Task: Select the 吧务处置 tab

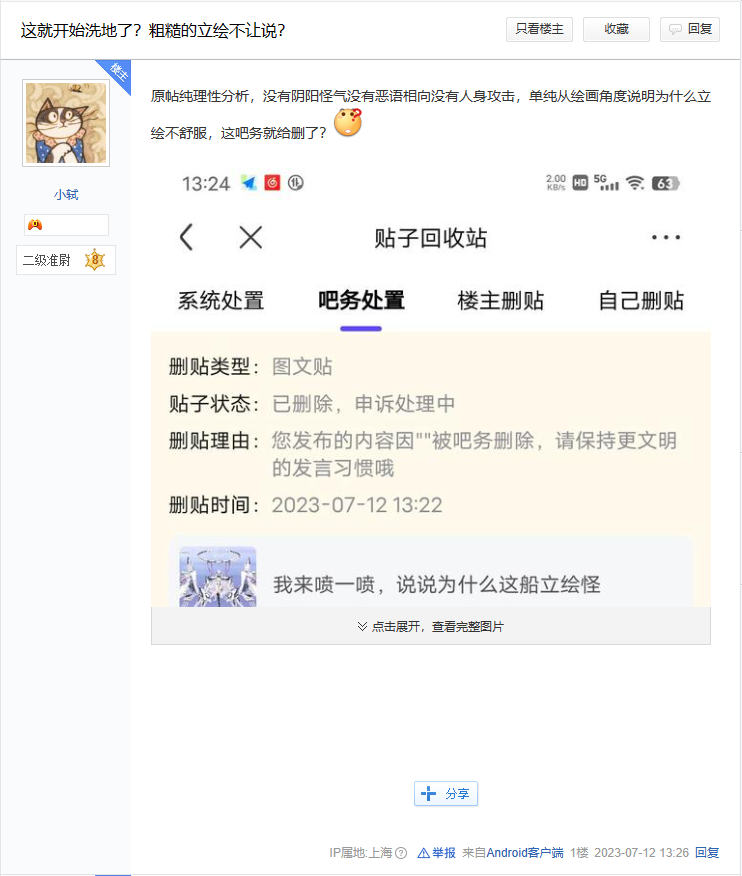Action: [361, 301]
